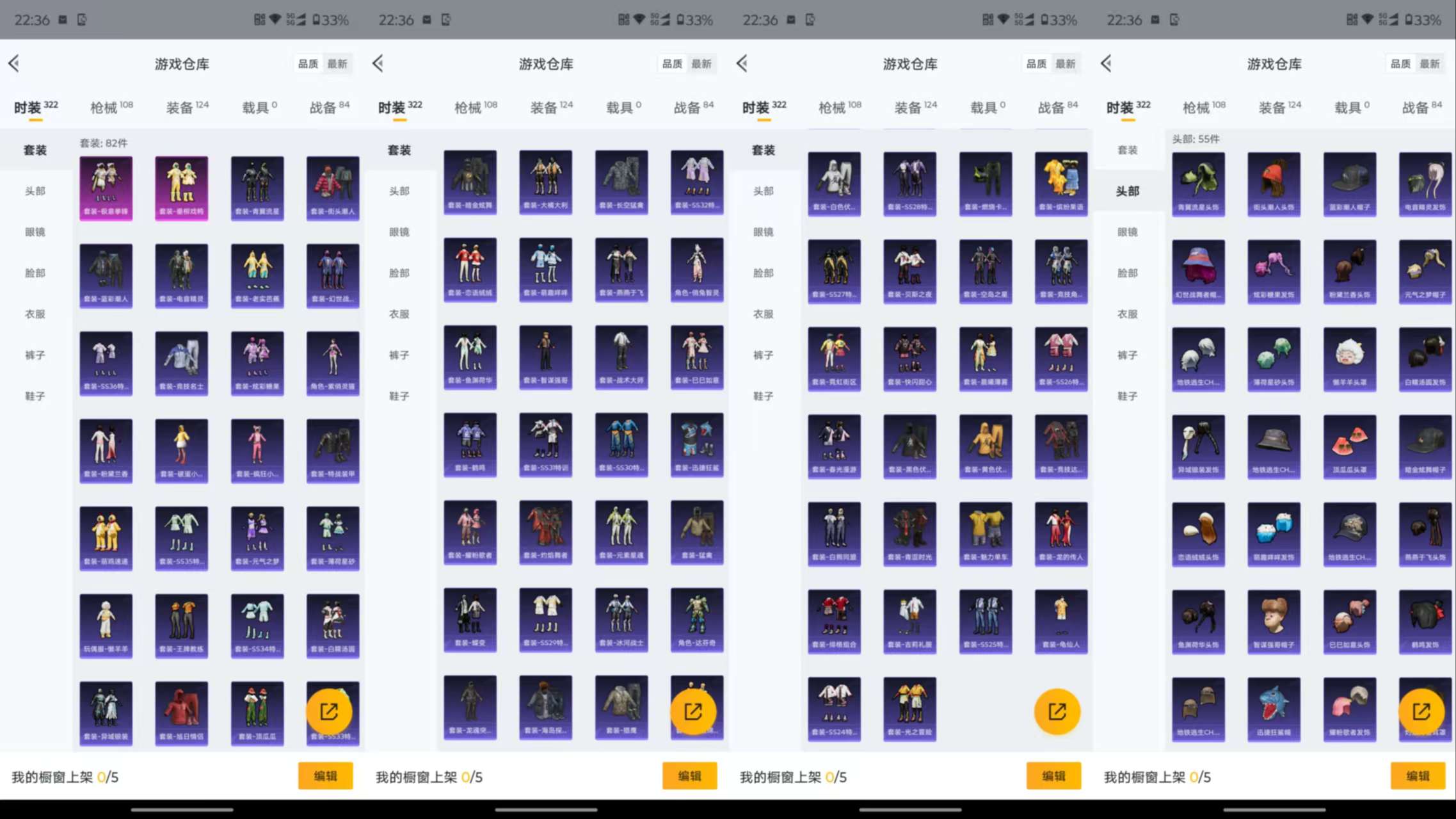The height and width of the screenshot is (819, 1456).
Task: Select the 套装-极意拳锋 thumbnail
Action: pos(106,187)
